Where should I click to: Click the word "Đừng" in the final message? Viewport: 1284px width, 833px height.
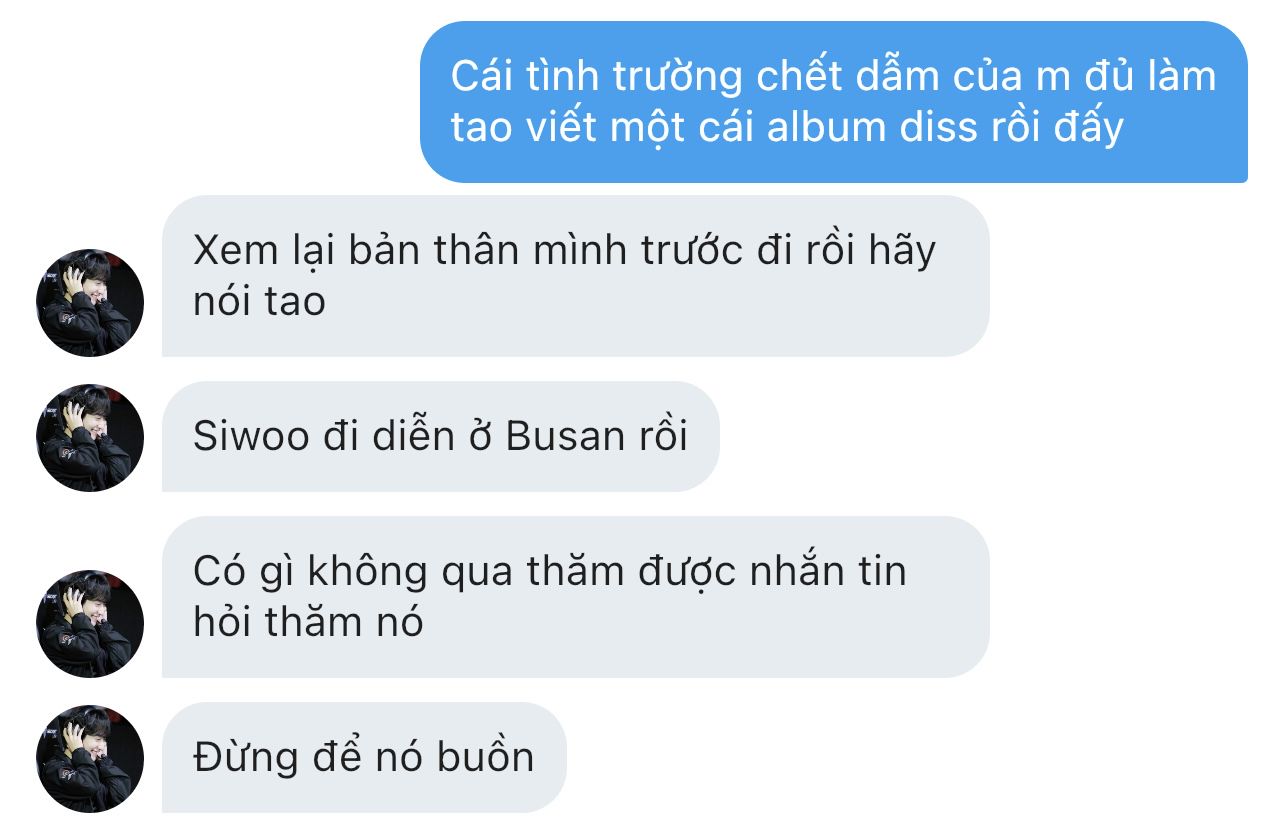pos(246,757)
